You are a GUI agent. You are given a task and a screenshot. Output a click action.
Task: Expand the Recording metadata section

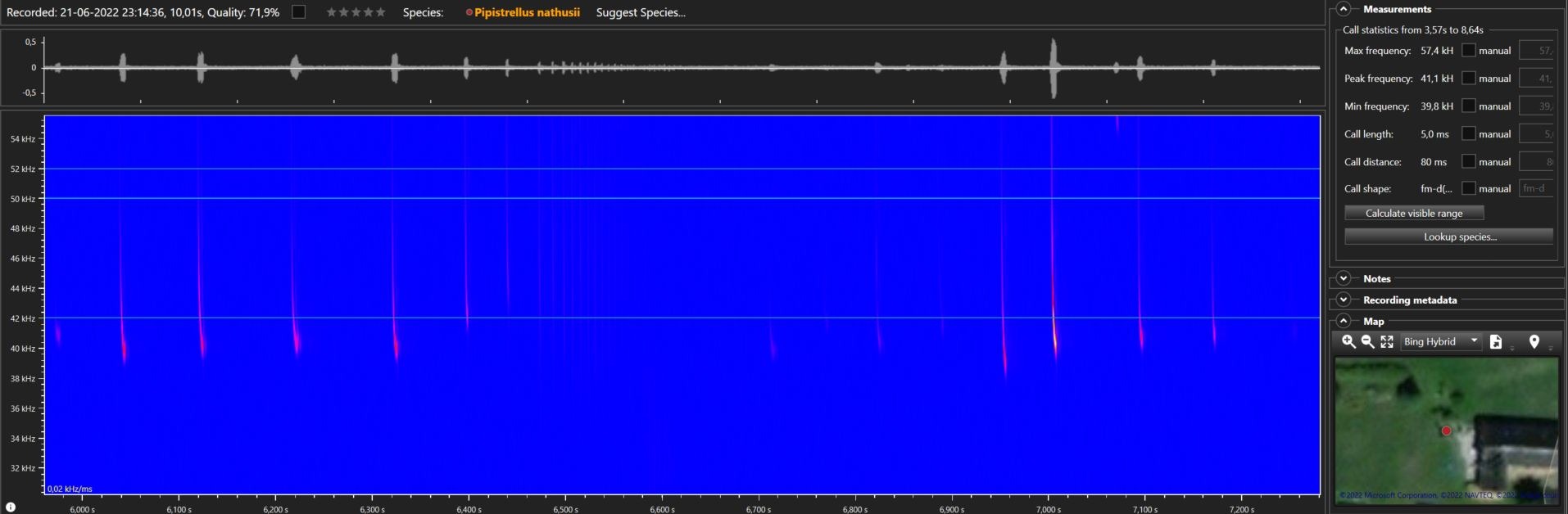pyautogui.click(x=1344, y=300)
